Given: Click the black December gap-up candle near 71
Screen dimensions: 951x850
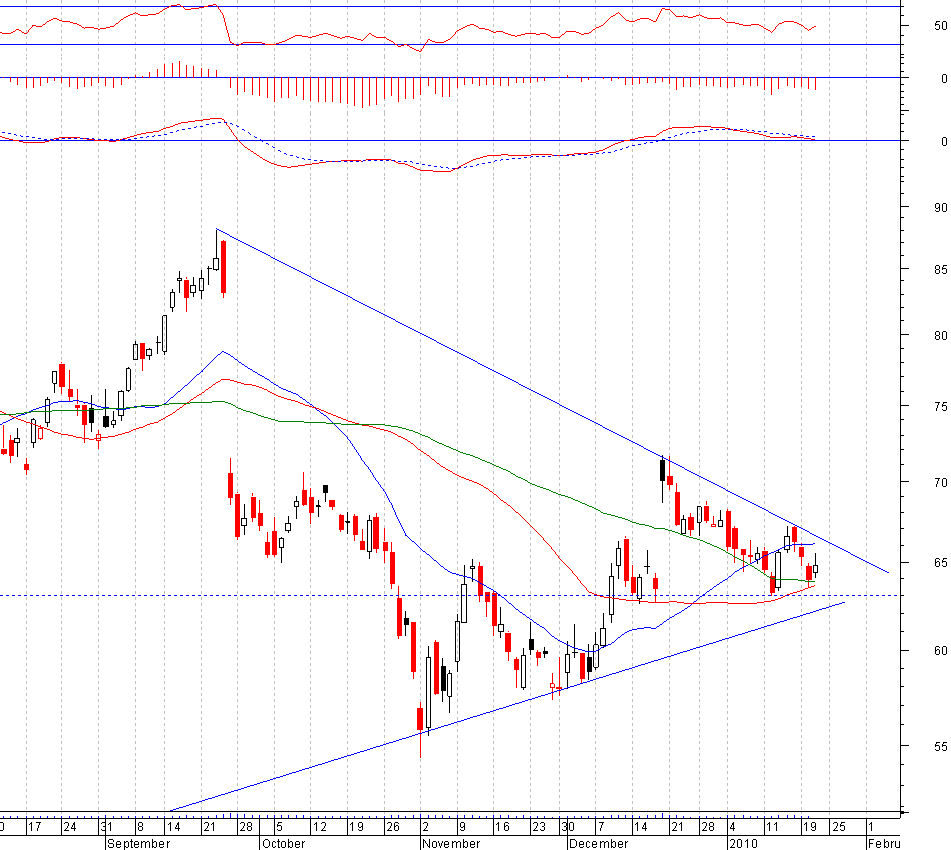Looking at the screenshot, I should pyautogui.click(x=662, y=470).
